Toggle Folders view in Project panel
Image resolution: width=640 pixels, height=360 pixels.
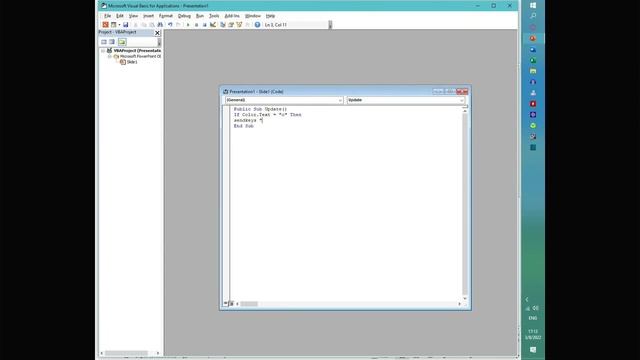point(122,42)
